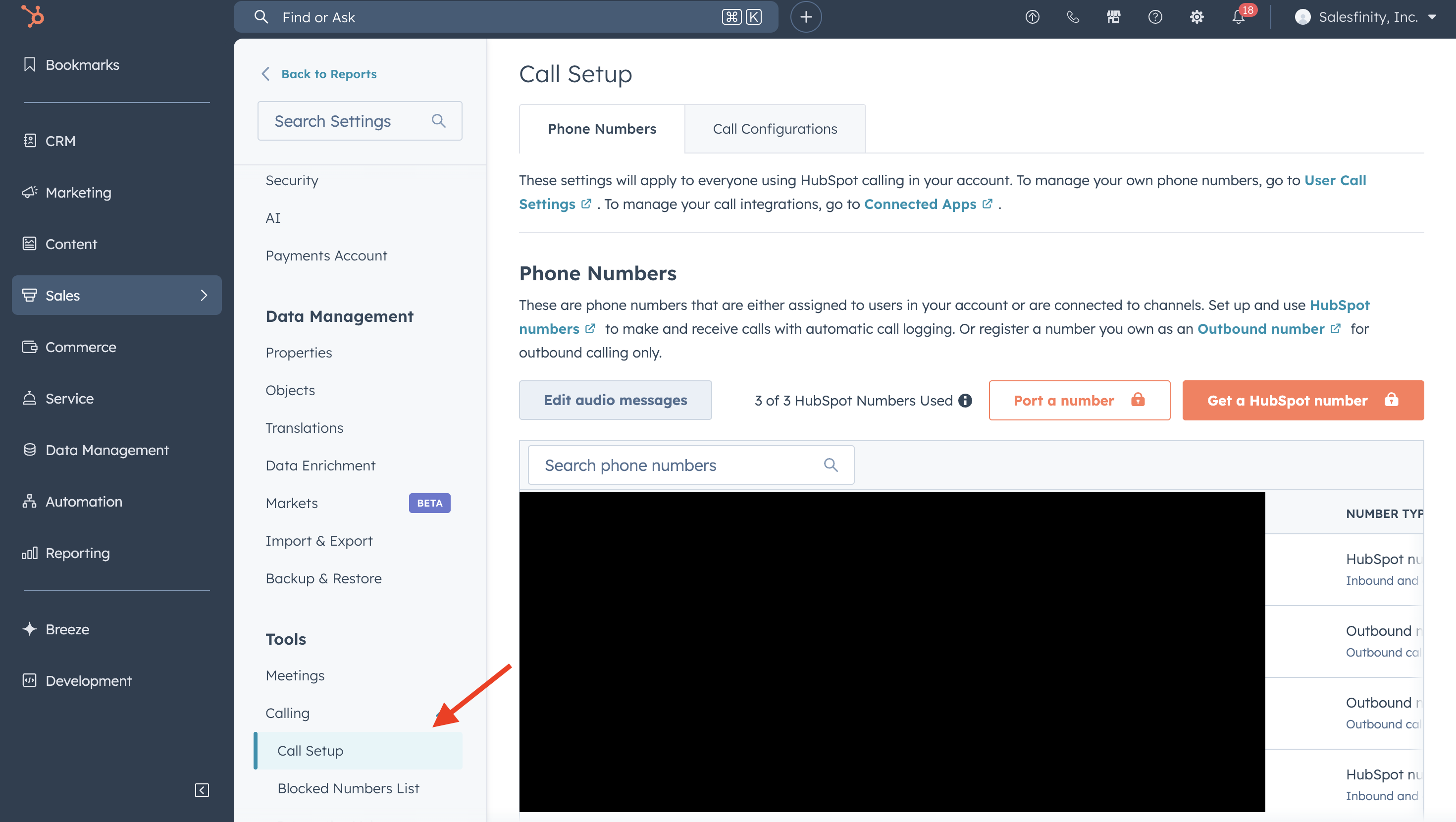Click the HubSpot sprocket logo
This screenshot has width=1456, height=822.
click(32, 16)
